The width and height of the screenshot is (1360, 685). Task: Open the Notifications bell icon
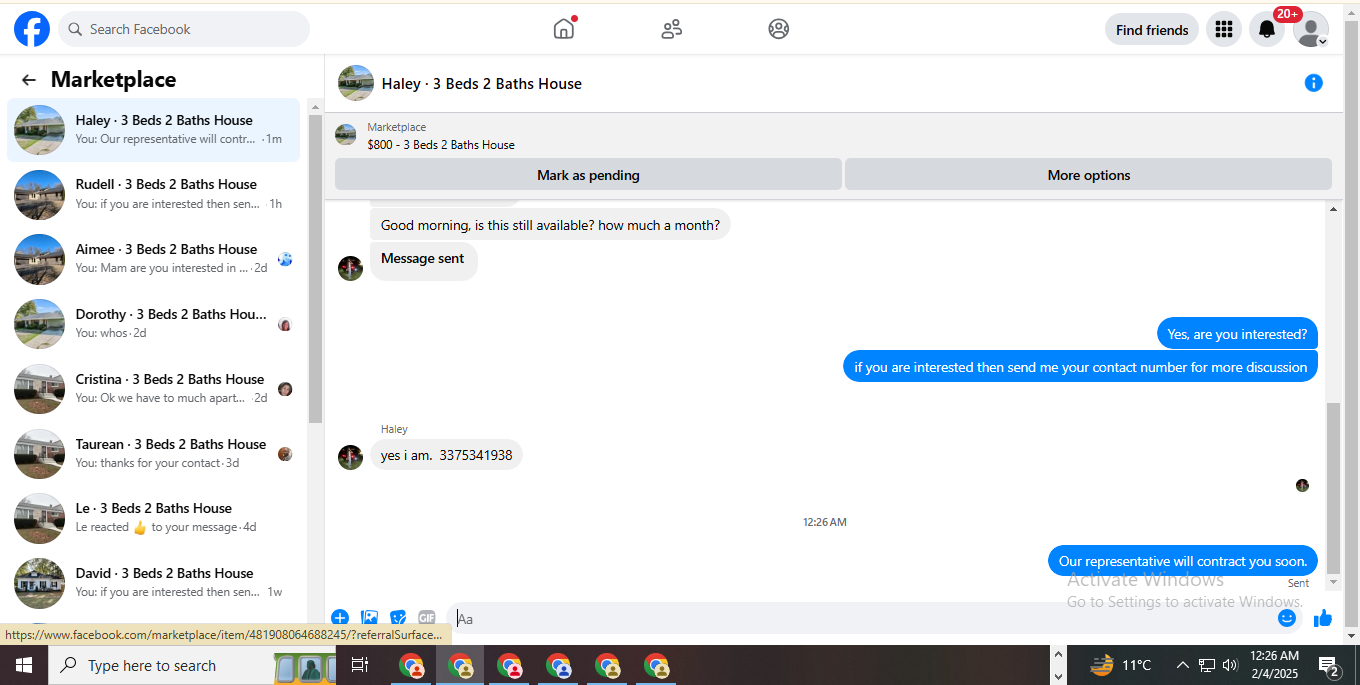tap(1267, 30)
